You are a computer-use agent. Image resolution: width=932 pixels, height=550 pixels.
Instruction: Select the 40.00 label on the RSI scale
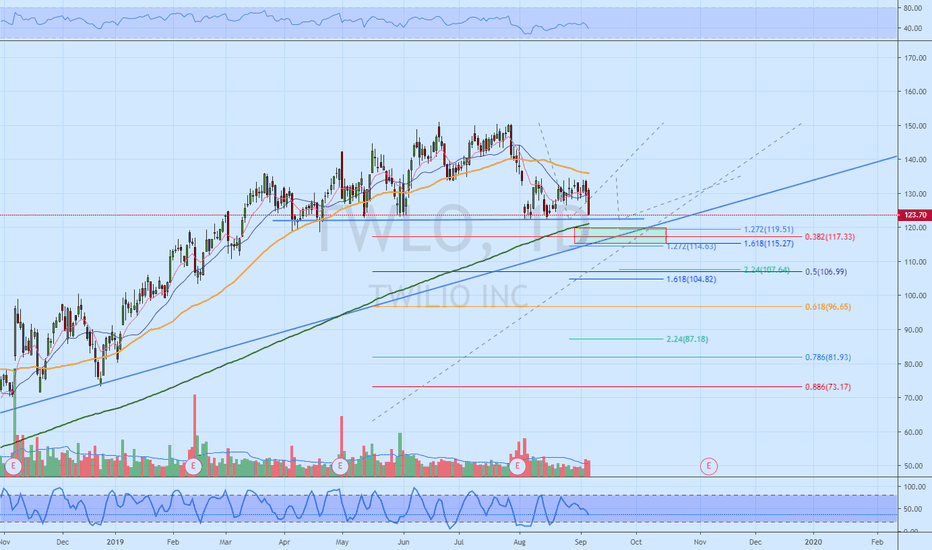click(x=913, y=29)
